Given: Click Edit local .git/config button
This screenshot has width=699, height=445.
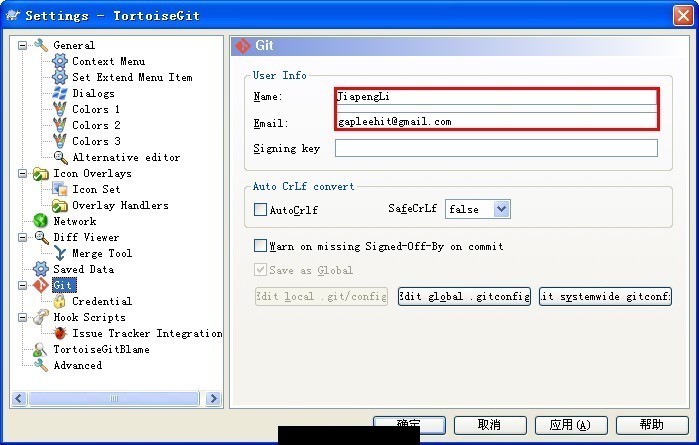Looking at the screenshot, I should [x=321, y=297].
